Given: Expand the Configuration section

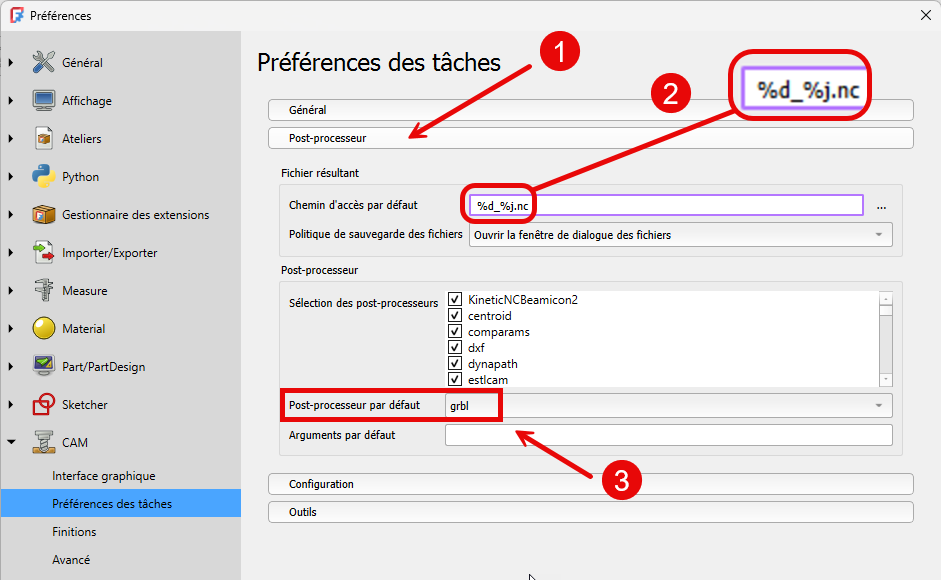Looking at the screenshot, I should coord(591,484).
